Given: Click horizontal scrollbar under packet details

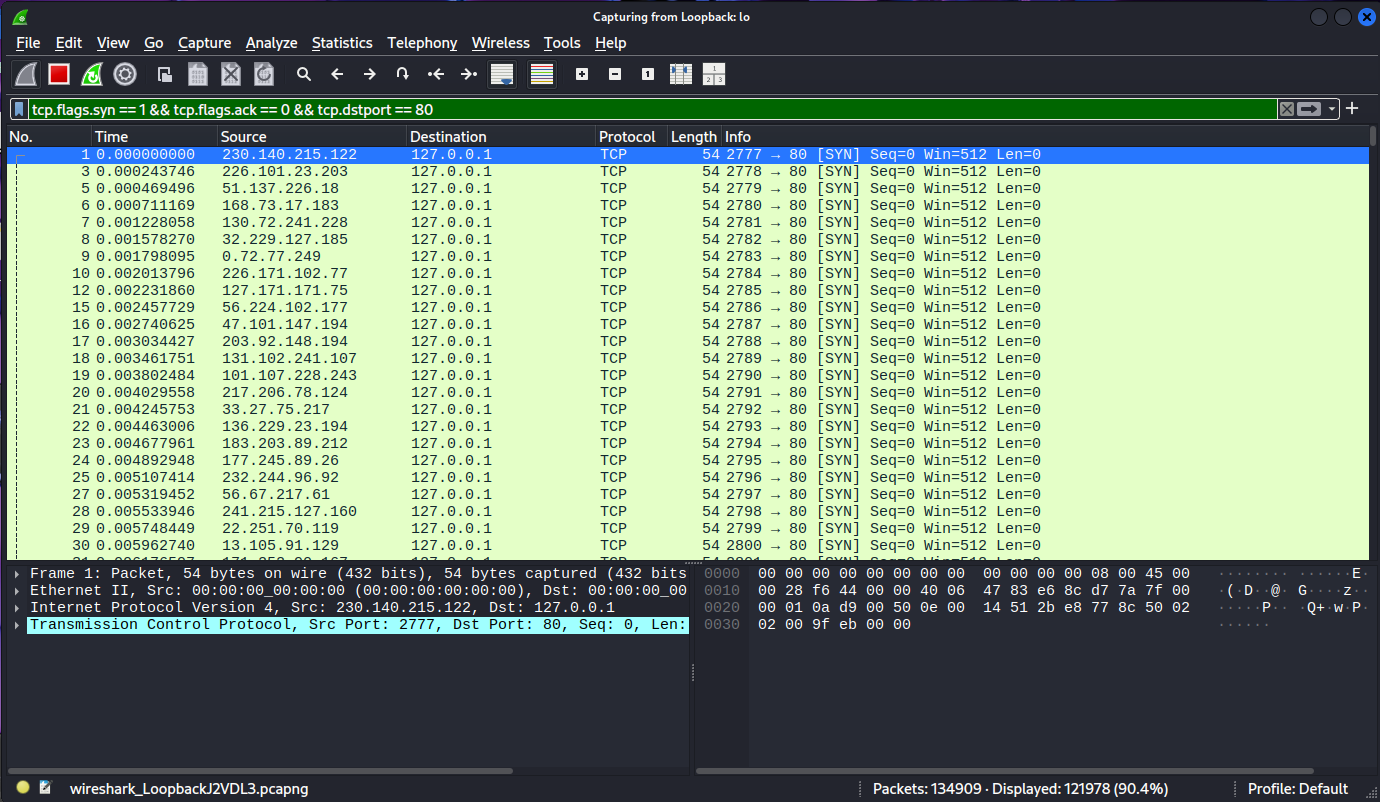Looking at the screenshot, I should click(x=260, y=771).
